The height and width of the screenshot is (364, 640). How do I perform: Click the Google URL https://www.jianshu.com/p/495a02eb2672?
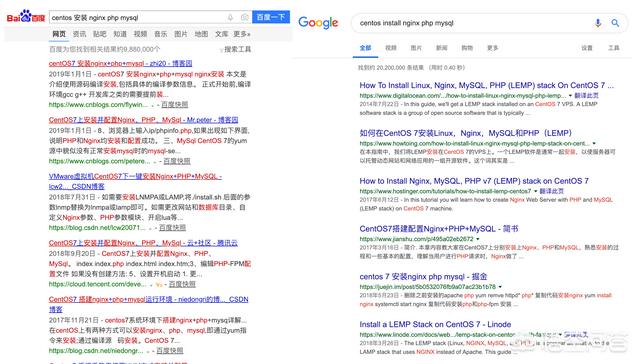coord(416,239)
